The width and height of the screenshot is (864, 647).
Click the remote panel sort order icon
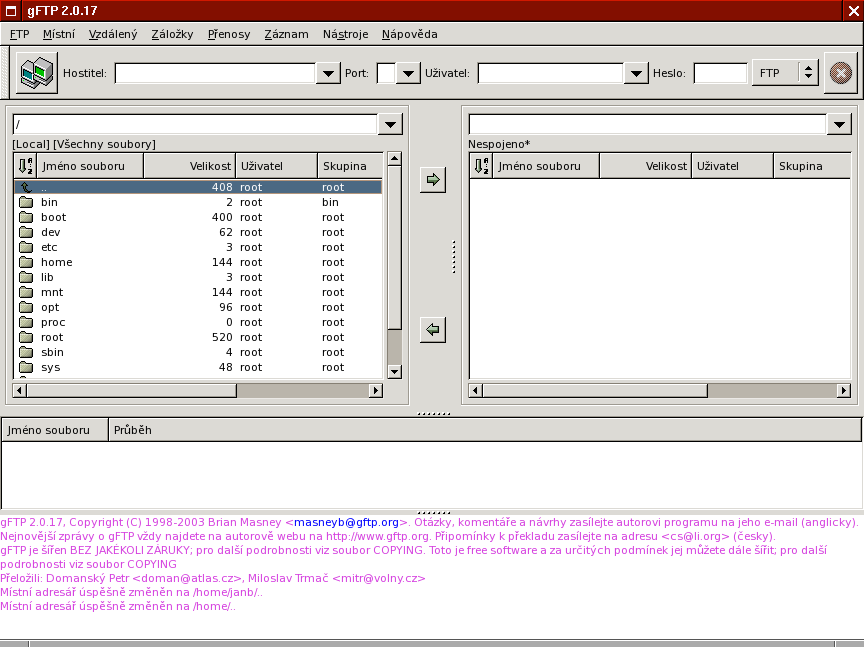pos(481,166)
